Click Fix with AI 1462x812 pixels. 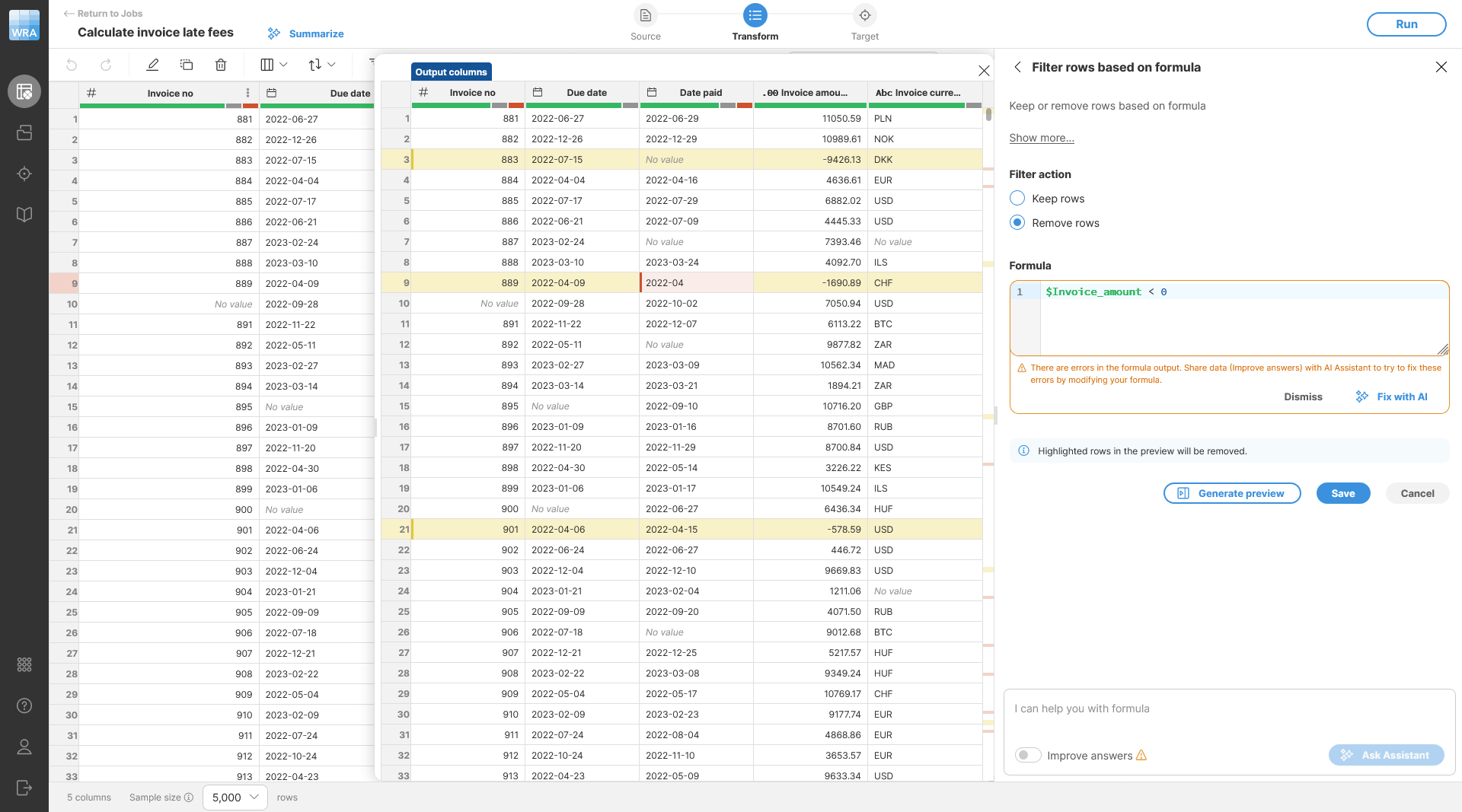pyautogui.click(x=1392, y=396)
